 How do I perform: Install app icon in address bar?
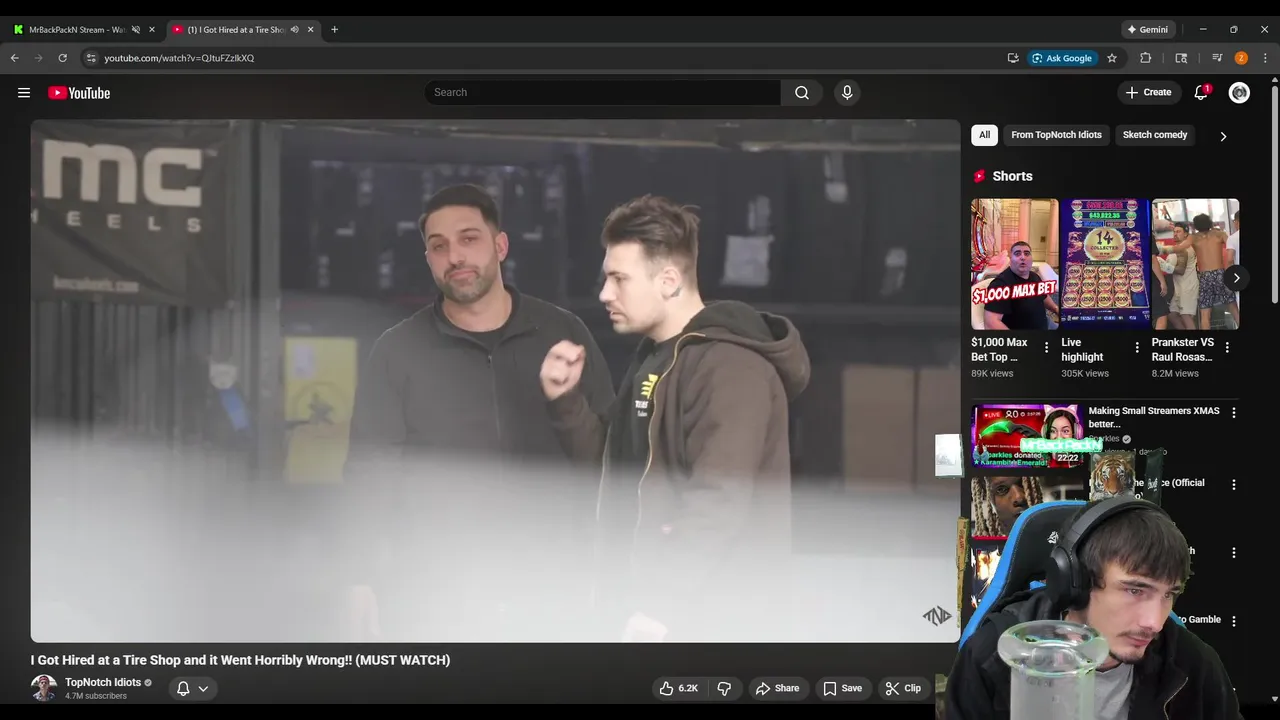pyautogui.click(x=1013, y=58)
